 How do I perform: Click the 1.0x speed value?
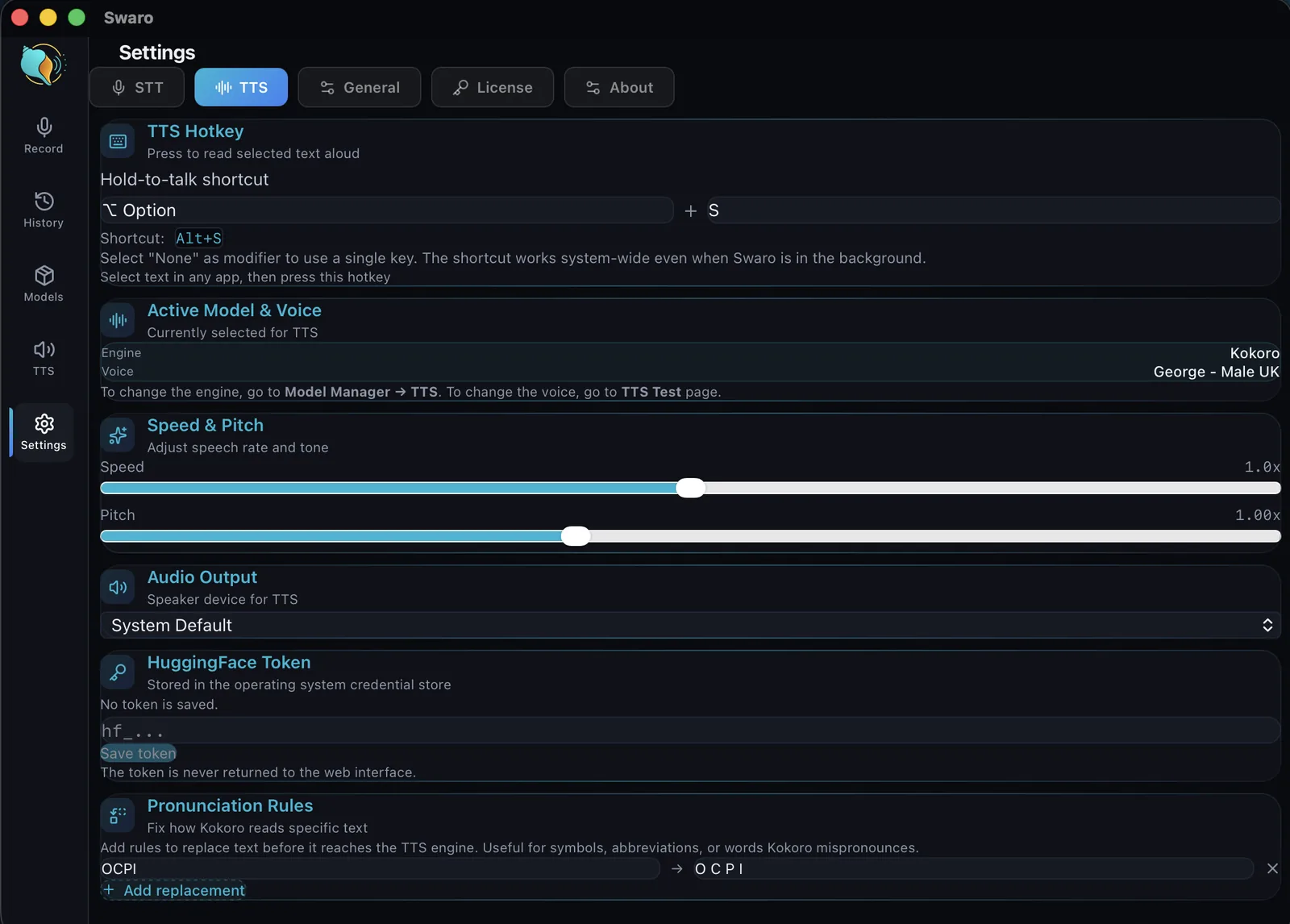point(1262,467)
